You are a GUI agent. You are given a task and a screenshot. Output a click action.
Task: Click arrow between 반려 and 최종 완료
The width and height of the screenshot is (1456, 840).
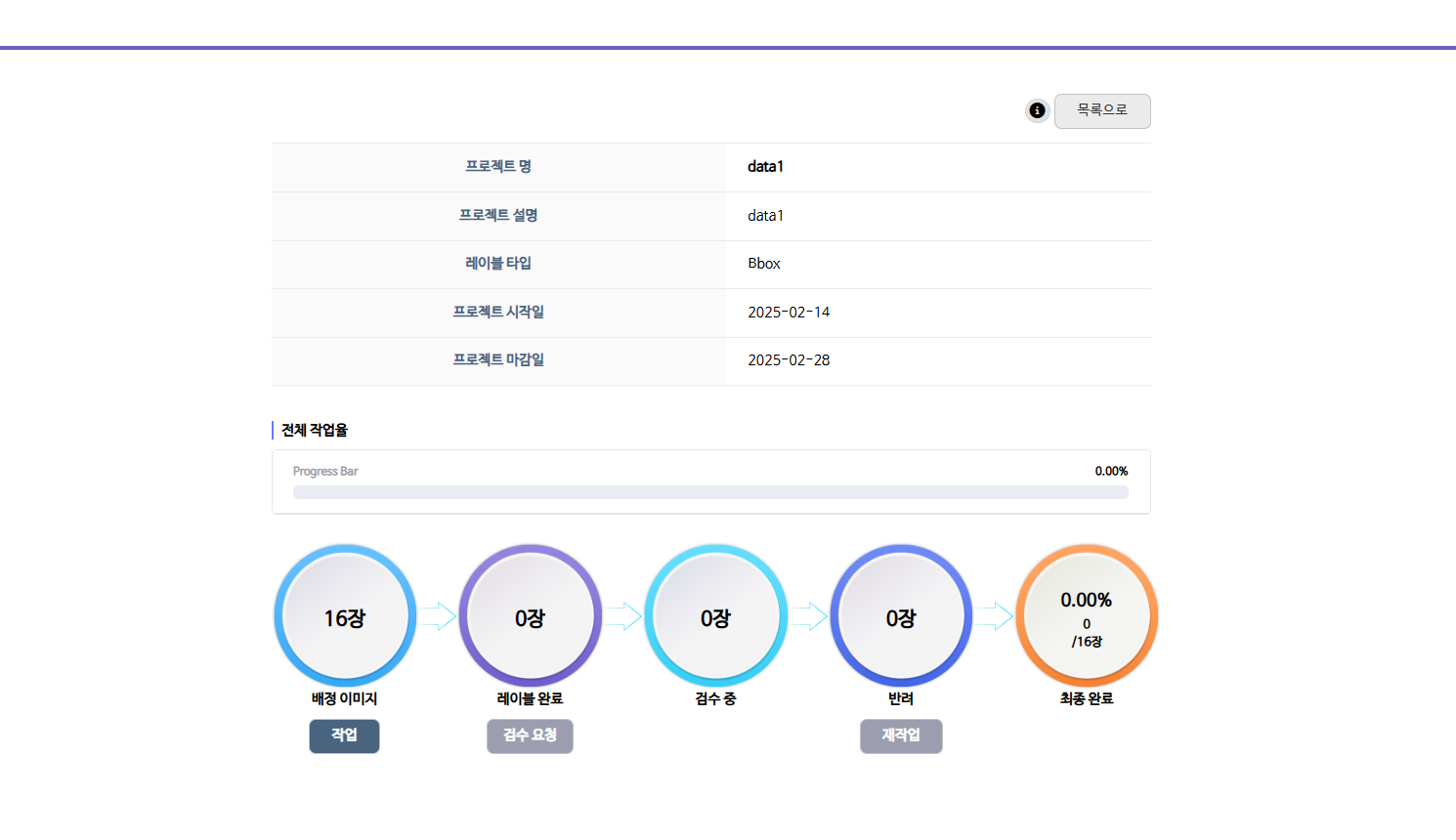click(994, 616)
